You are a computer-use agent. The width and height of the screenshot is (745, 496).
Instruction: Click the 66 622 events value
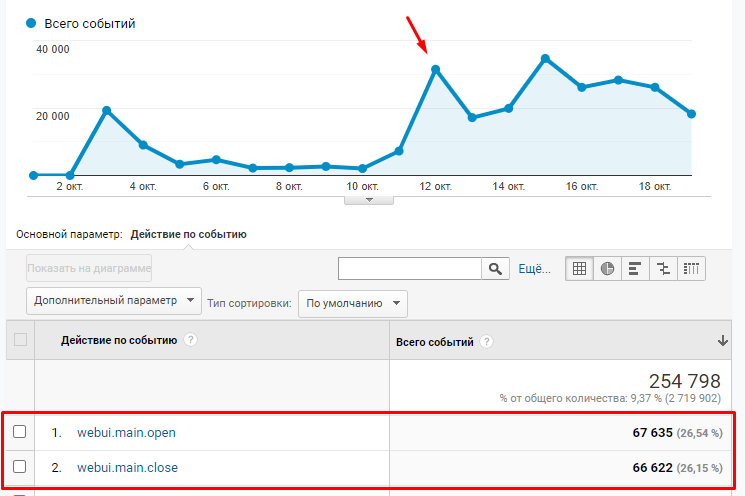(x=652, y=468)
